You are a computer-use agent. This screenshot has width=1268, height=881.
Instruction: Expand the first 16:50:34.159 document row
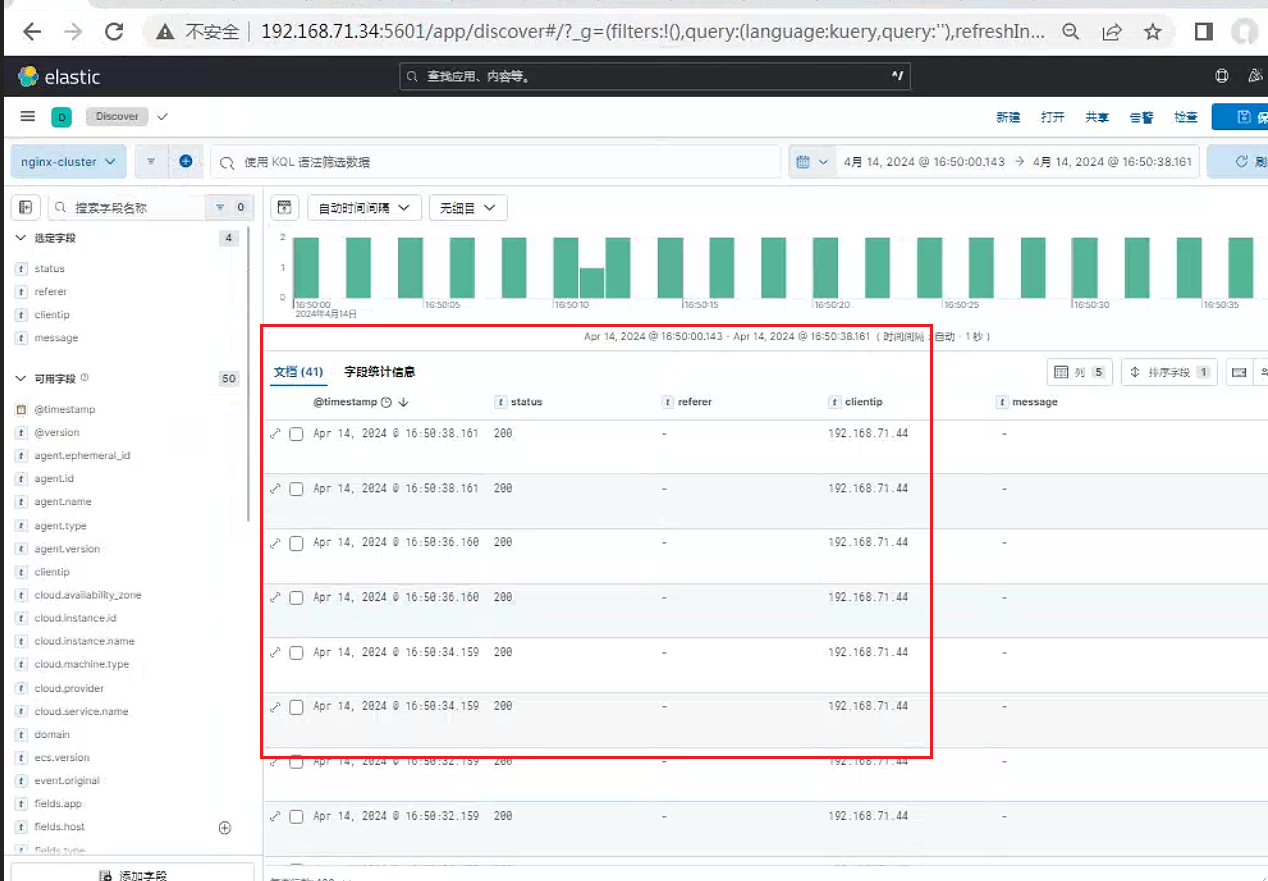point(275,653)
